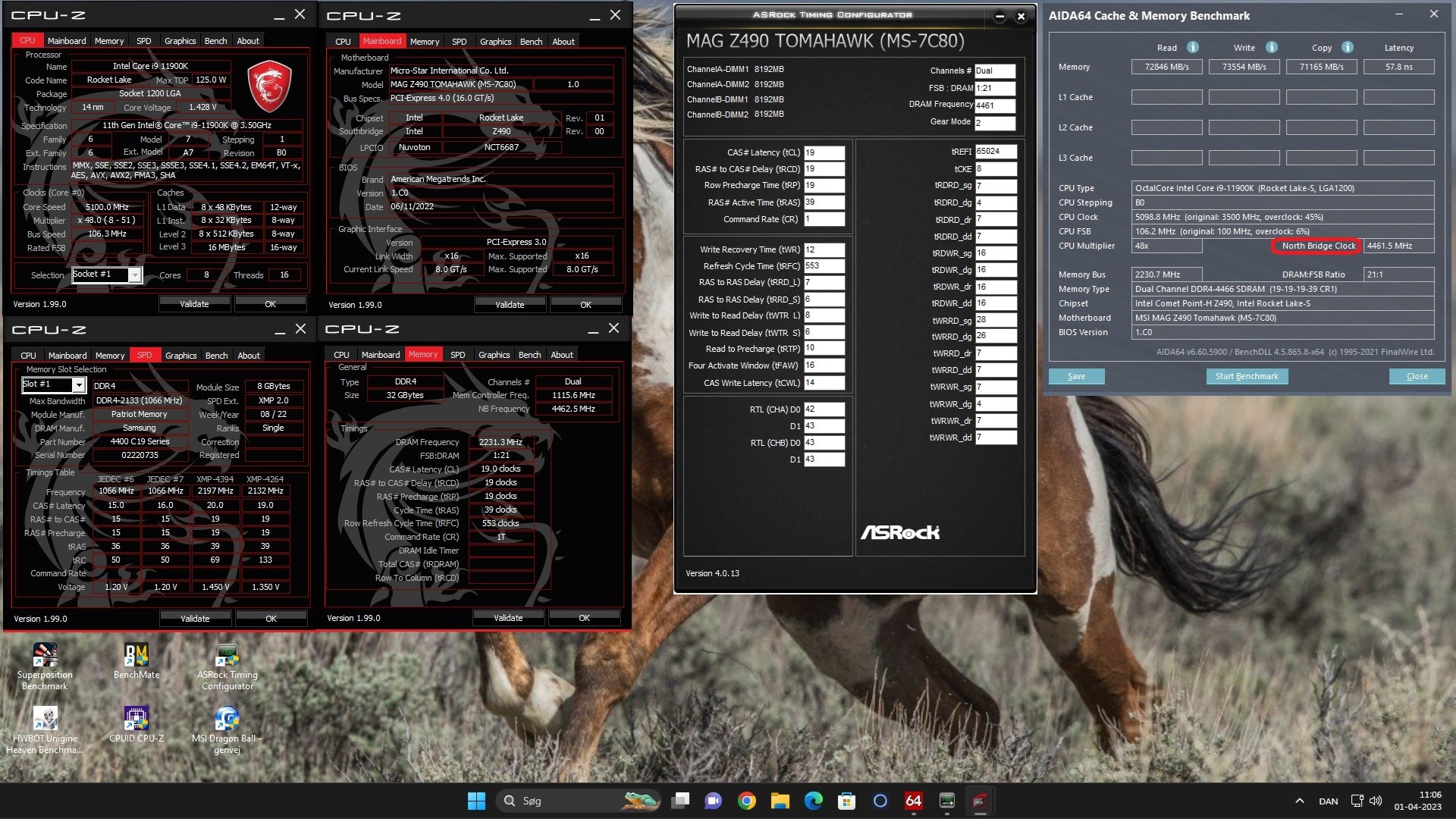This screenshot has height=828, width=1456.
Task: Open the Mainboard tab in the CPU-Z SPD window
Action: (67, 356)
